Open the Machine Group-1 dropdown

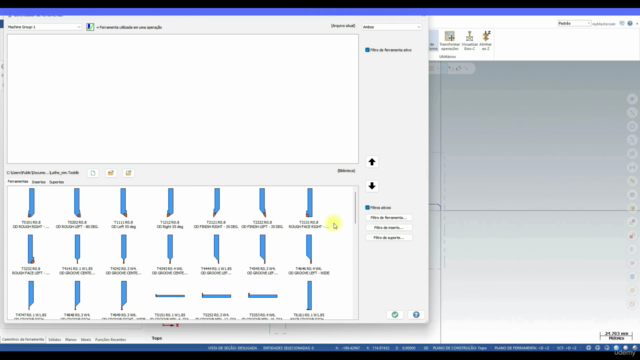pyautogui.click(x=44, y=27)
